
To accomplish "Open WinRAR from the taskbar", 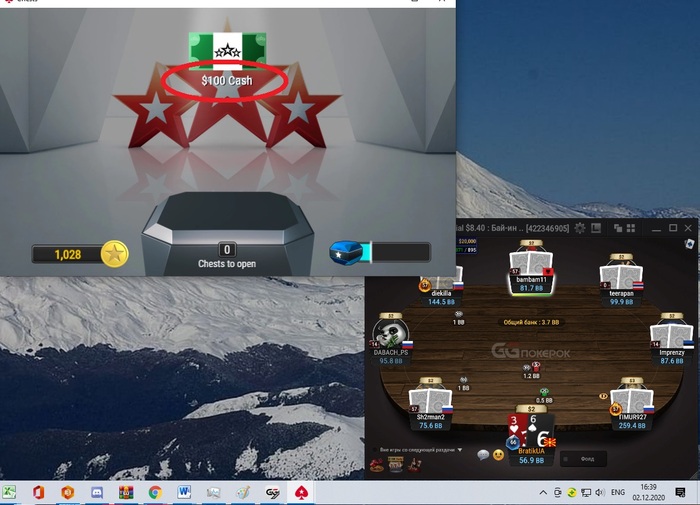I will point(126,492).
